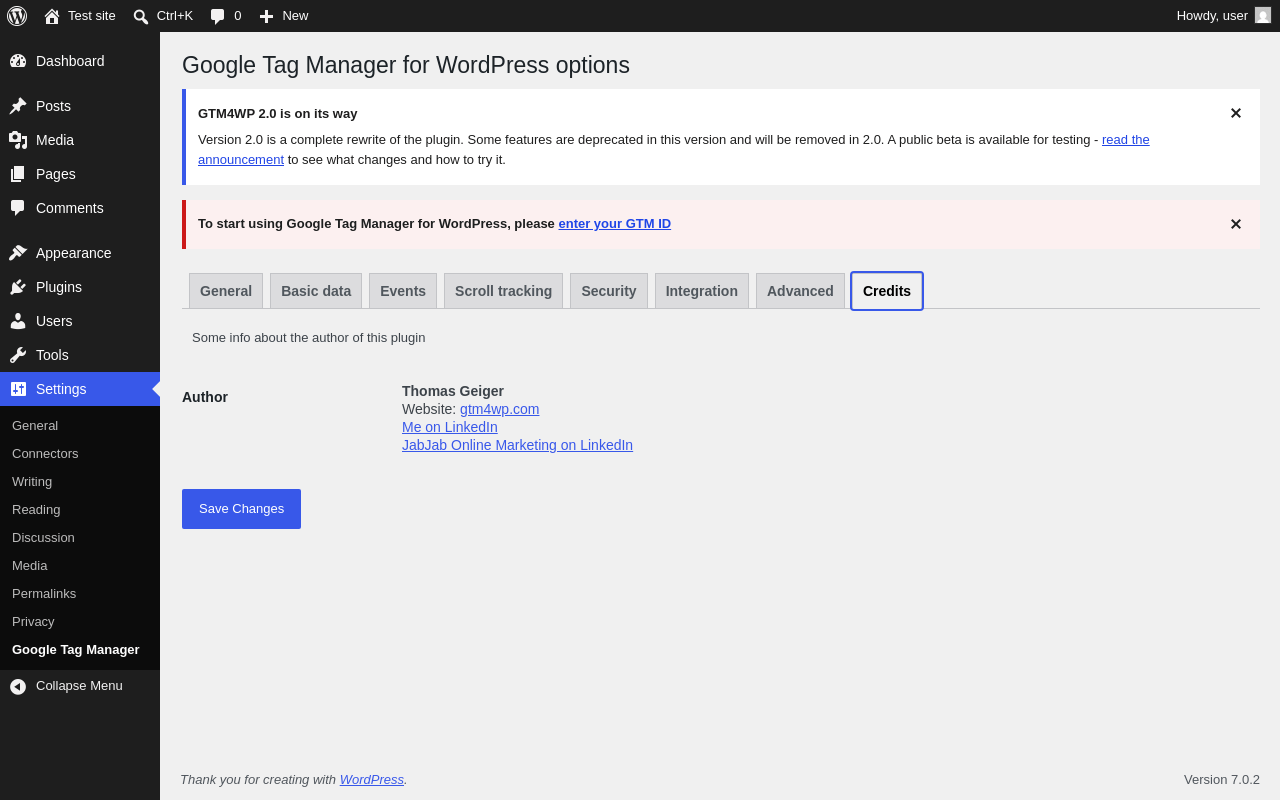Select the Credits tab
Screen dimensions: 1280x800
click(x=887, y=291)
